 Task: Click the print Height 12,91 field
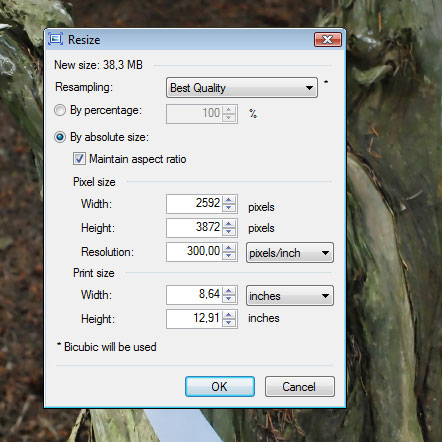[x=194, y=319]
